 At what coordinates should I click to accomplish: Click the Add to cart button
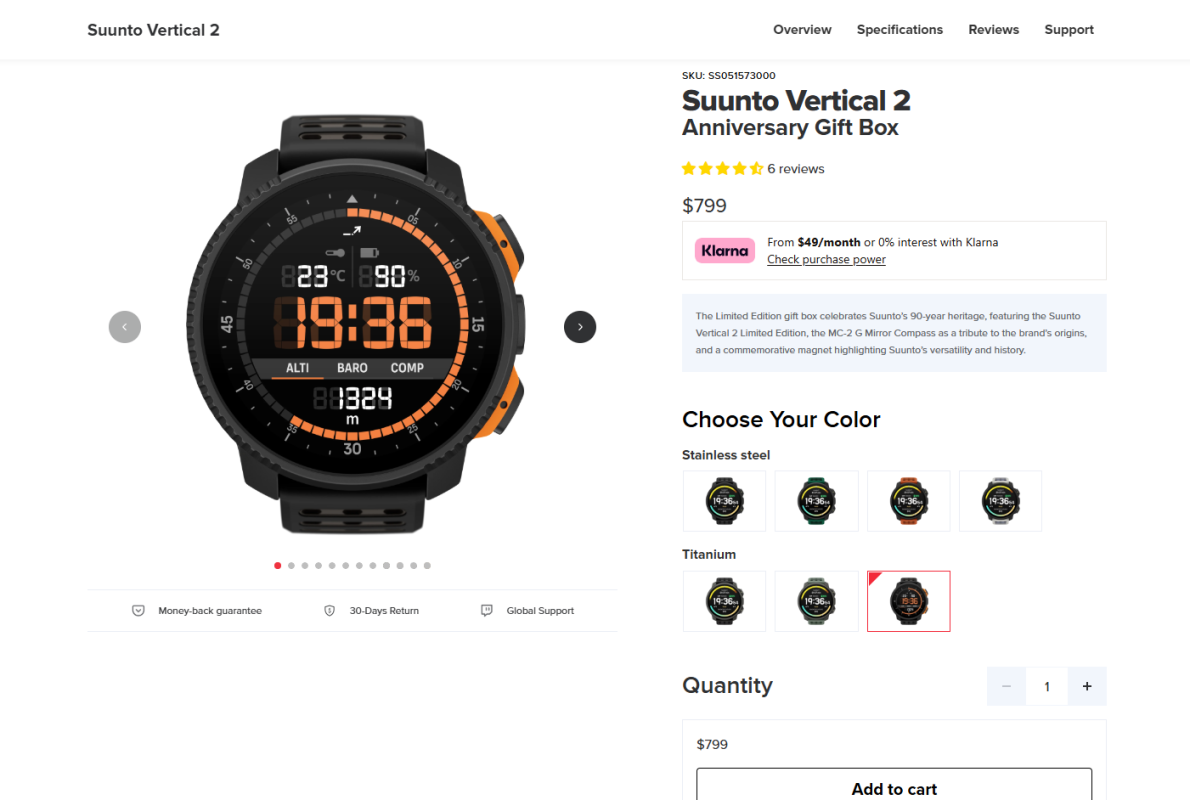(x=894, y=785)
